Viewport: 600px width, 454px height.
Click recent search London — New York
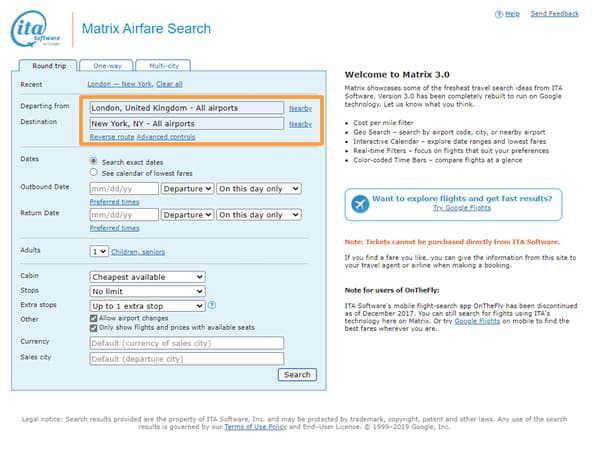coord(120,84)
